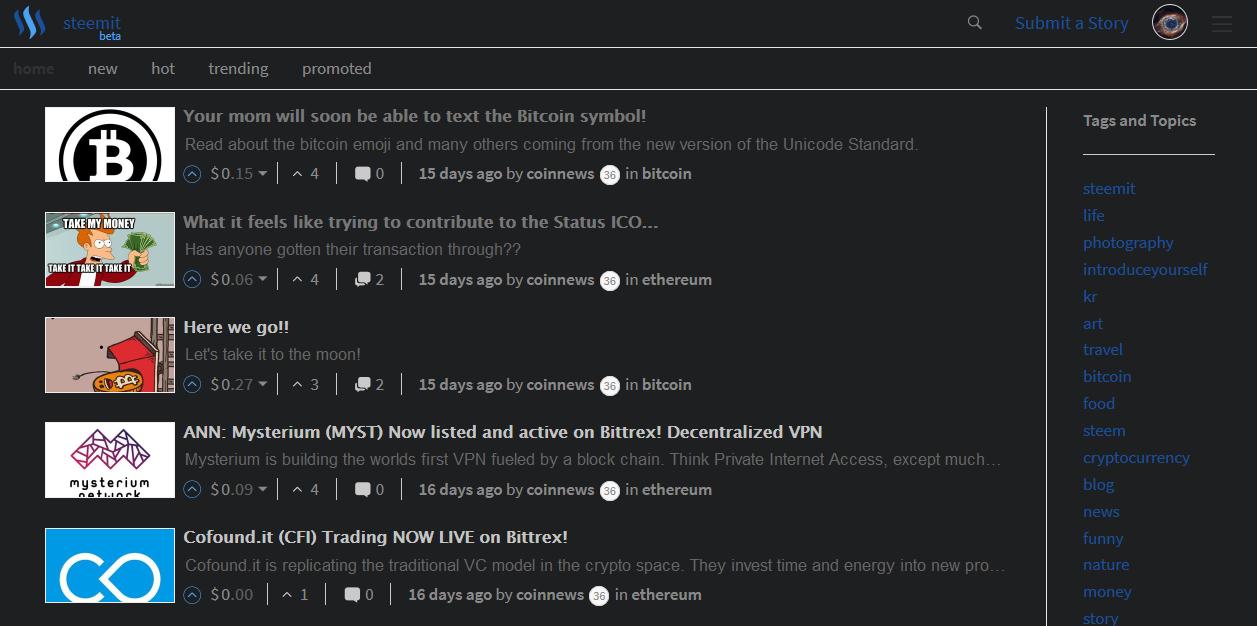Upvote the Mysterium MYST announcement
1257x626 pixels.
[191, 488]
